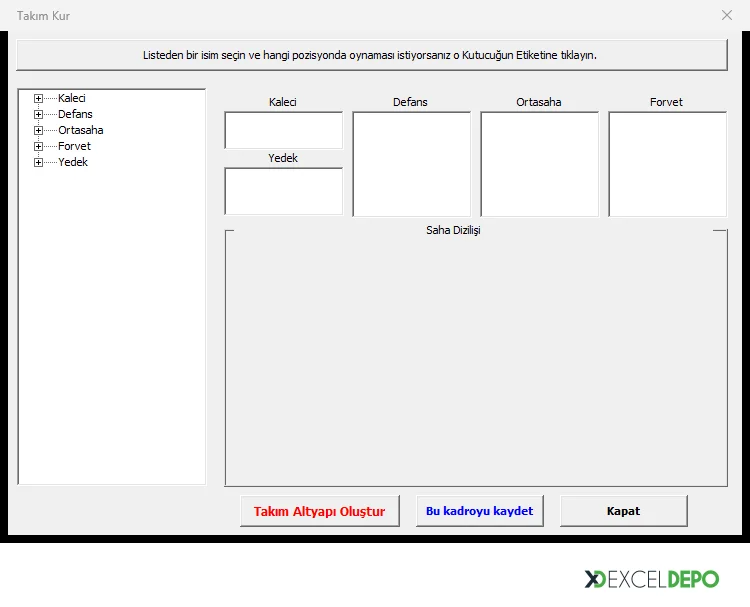Screen dimensions: 750x607
Task: Close the Takım Kur dialog window
Action: [x=727, y=15]
